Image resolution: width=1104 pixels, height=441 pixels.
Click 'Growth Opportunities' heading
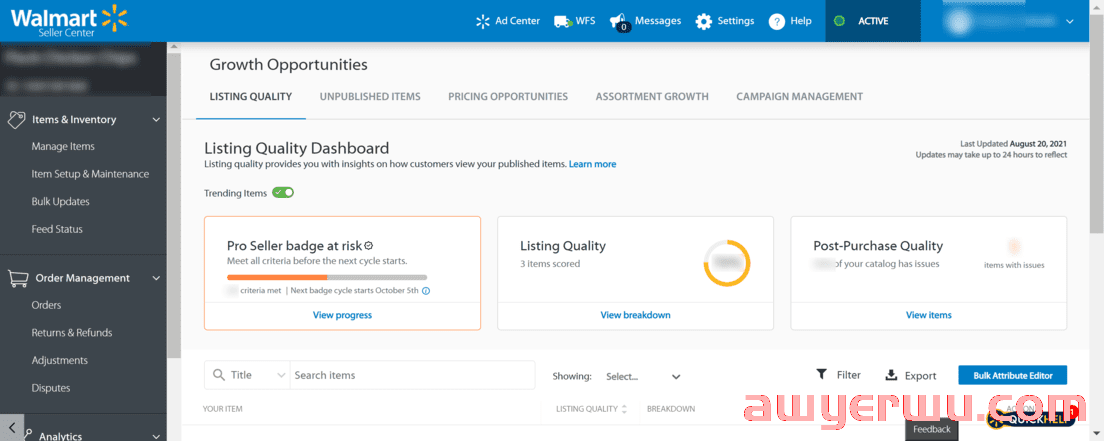point(289,65)
